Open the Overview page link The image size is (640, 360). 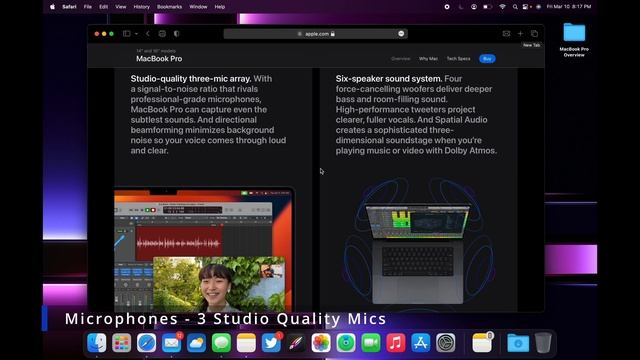point(400,59)
